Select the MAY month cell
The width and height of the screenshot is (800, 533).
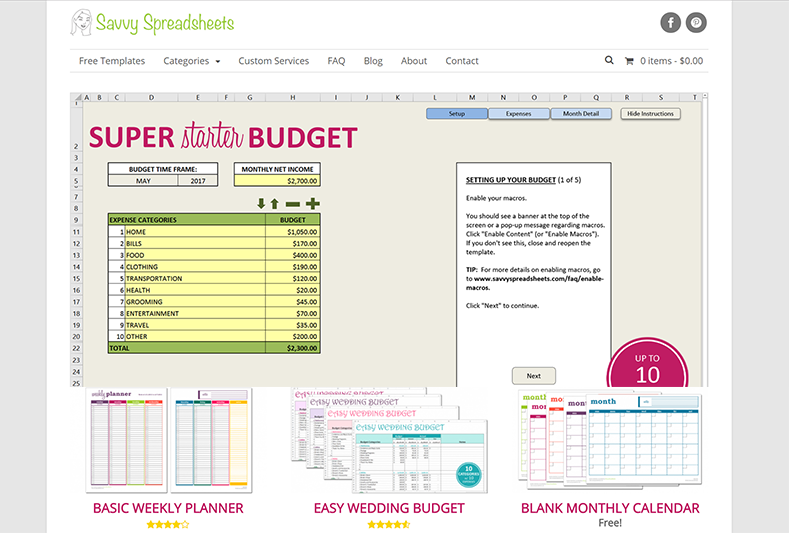click(143, 181)
